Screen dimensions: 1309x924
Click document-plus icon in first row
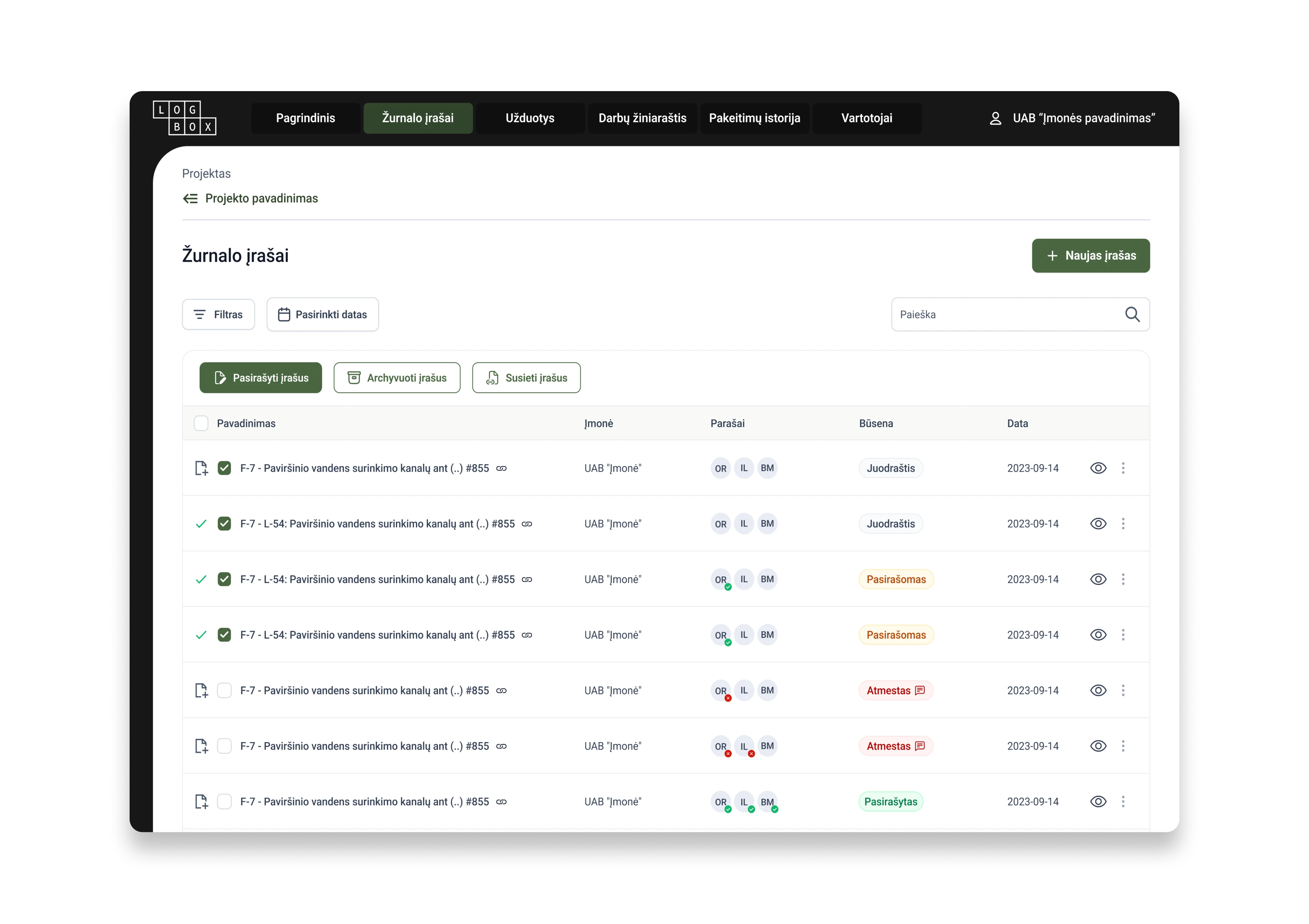point(201,468)
